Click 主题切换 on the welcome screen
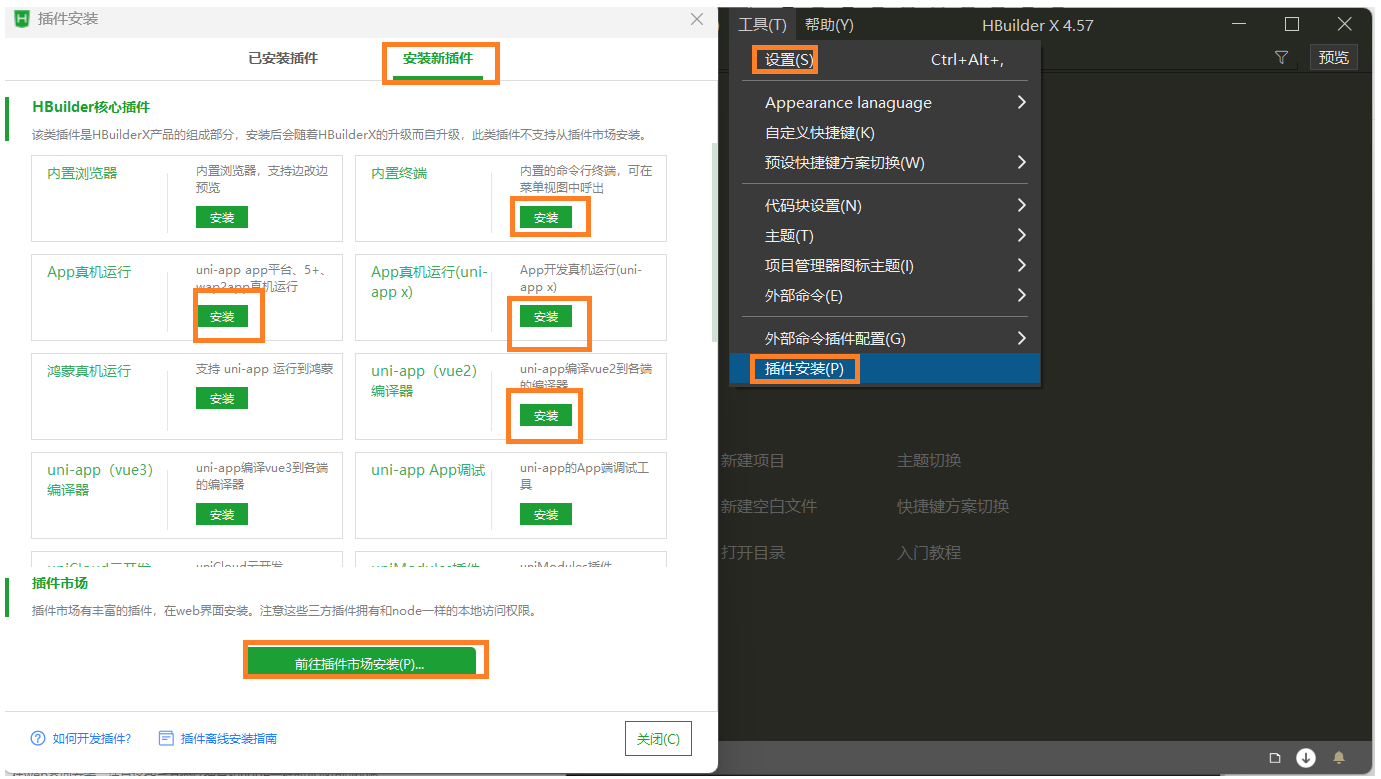The width and height of the screenshot is (1381, 779). pyautogui.click(x=929, y=461)
